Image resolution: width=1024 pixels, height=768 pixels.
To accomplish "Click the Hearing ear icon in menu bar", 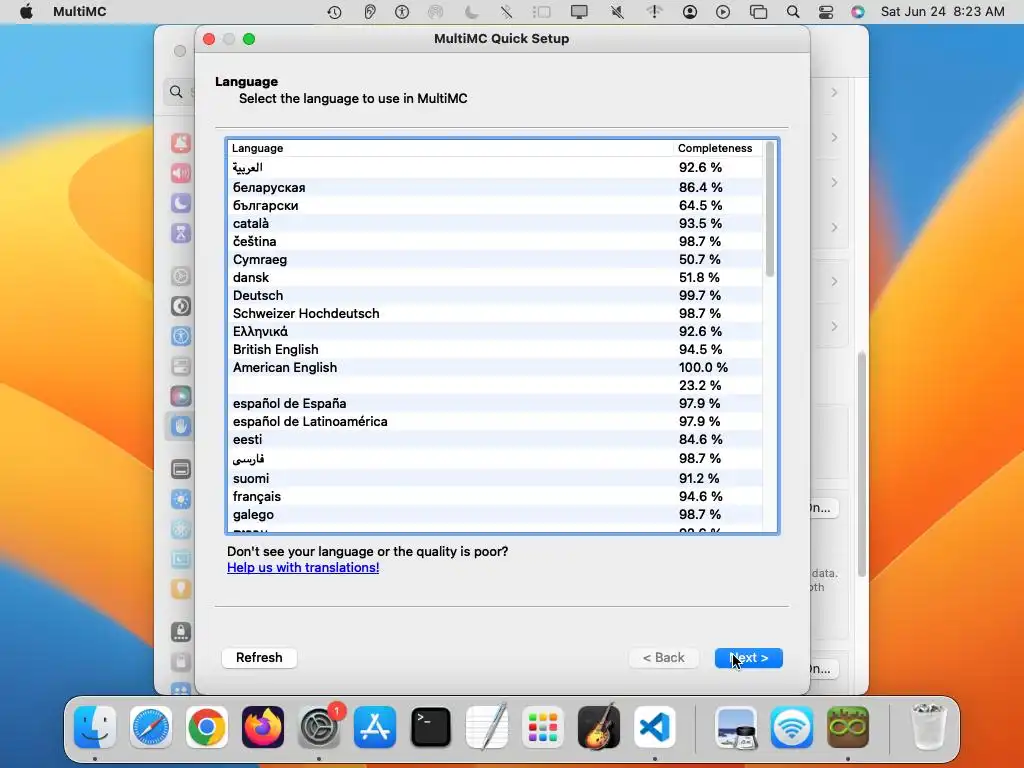I will pos(370,12).
